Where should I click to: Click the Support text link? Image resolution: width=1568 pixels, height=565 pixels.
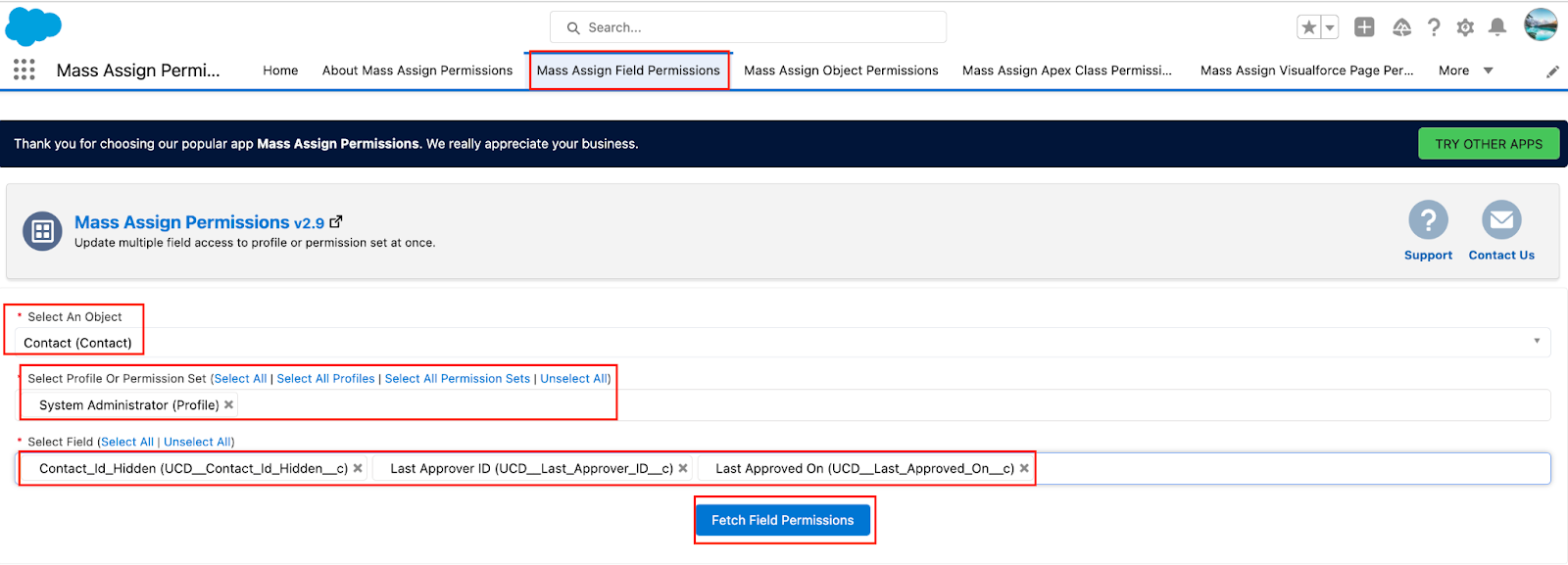[1428, 255]
